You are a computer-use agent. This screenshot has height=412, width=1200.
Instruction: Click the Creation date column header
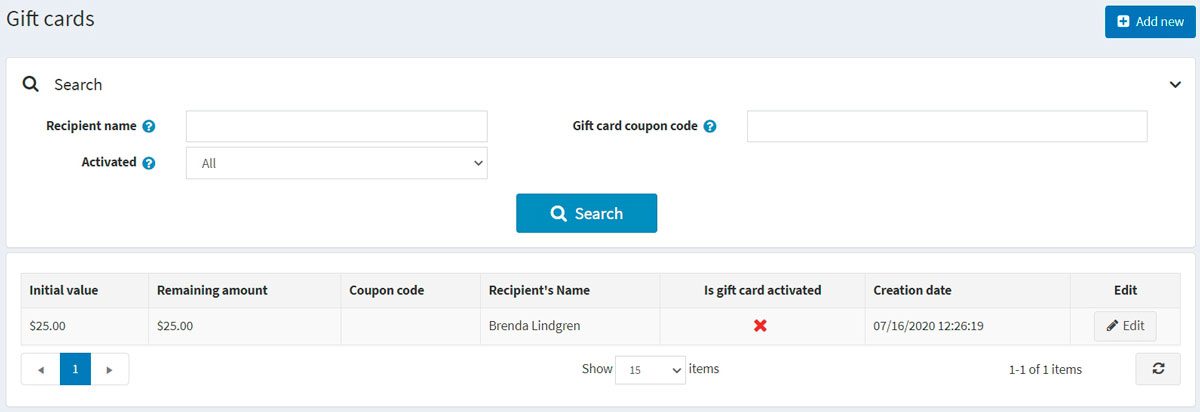pyautogui.click(x=912, y=290)
